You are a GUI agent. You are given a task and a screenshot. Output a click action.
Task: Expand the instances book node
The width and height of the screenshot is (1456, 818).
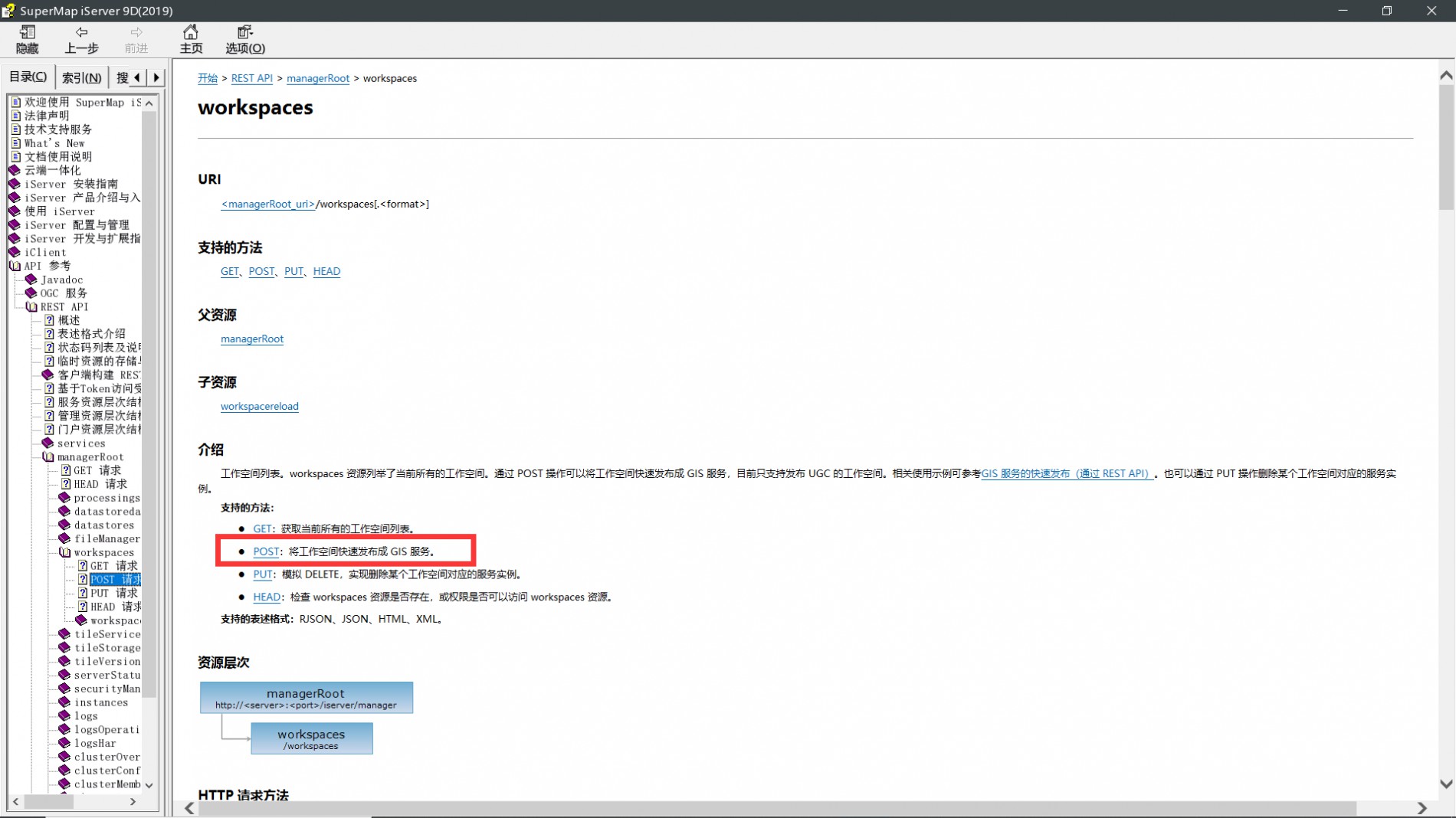[65, 702]
